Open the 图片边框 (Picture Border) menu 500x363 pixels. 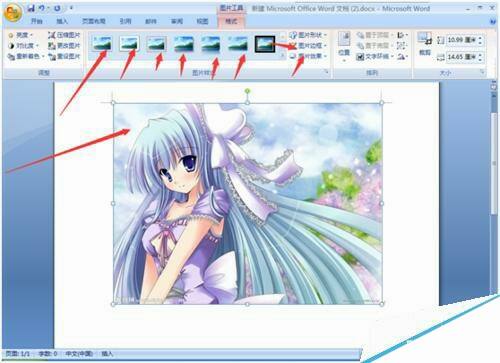pos(308,46)
